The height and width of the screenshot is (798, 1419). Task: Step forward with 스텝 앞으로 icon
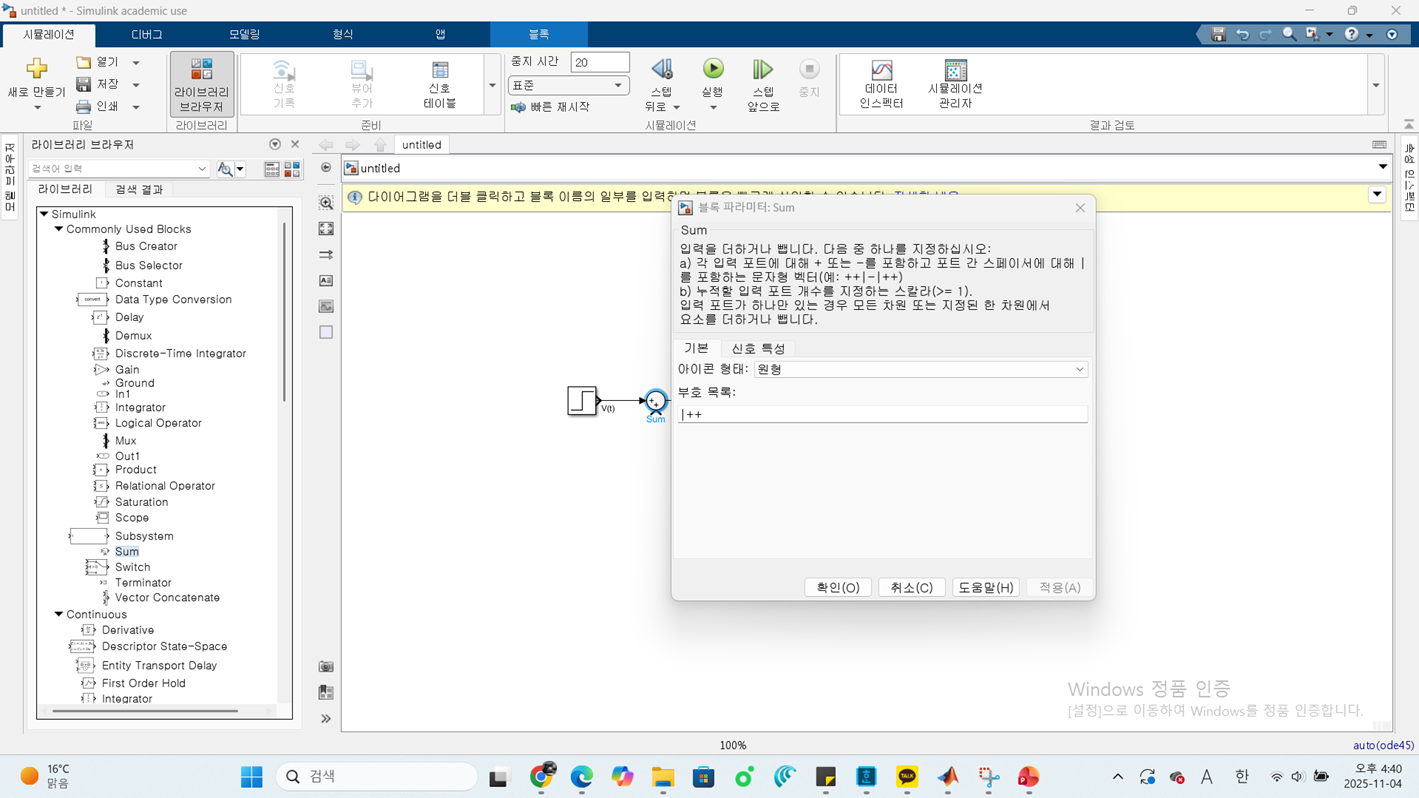click(x=763, y=69)
